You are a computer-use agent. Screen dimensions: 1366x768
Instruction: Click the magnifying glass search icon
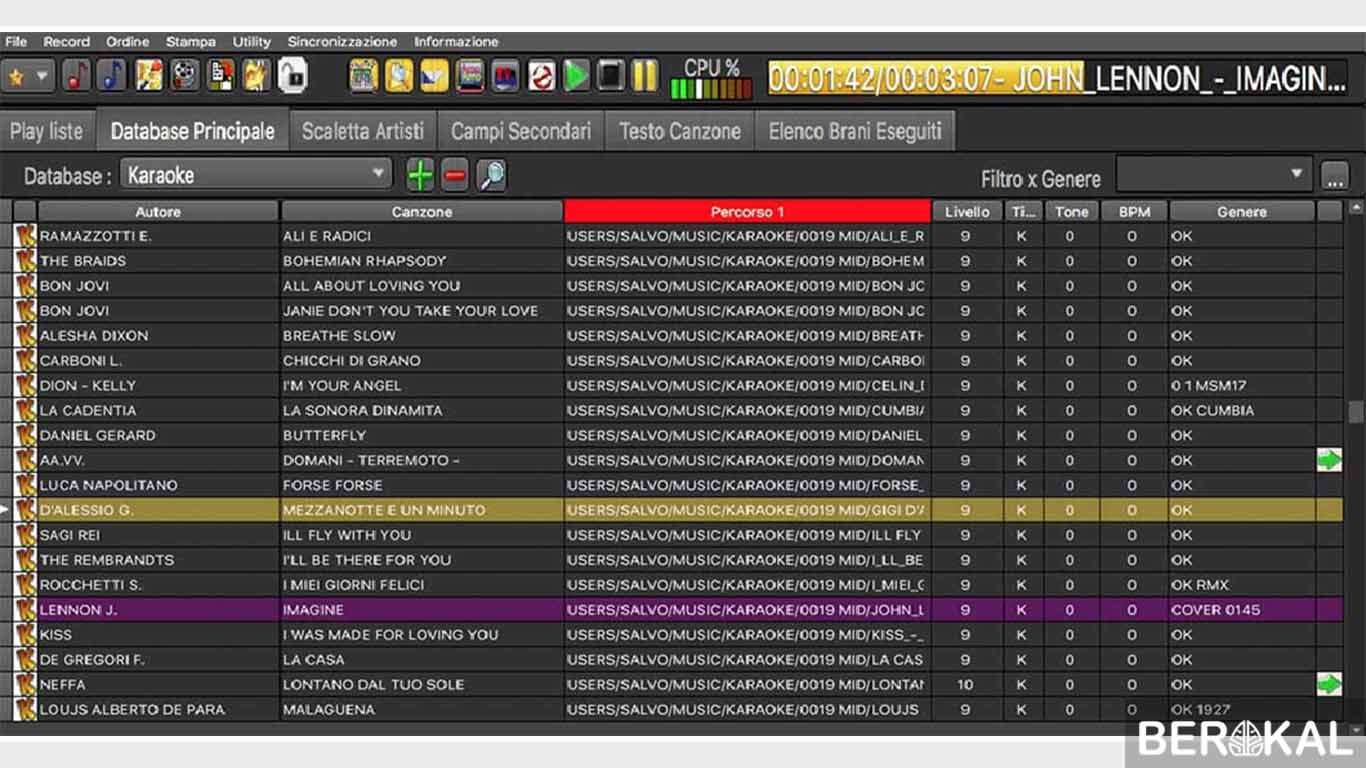pos(490,176)
